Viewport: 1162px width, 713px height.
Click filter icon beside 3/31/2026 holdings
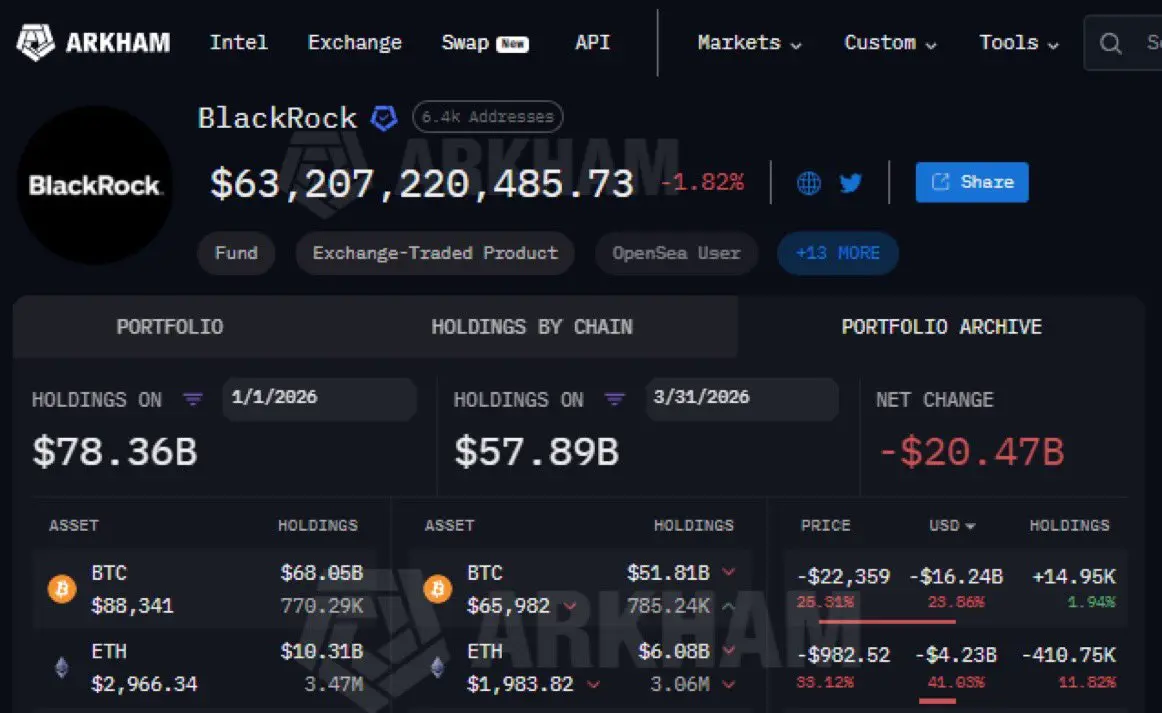(614, 399)
